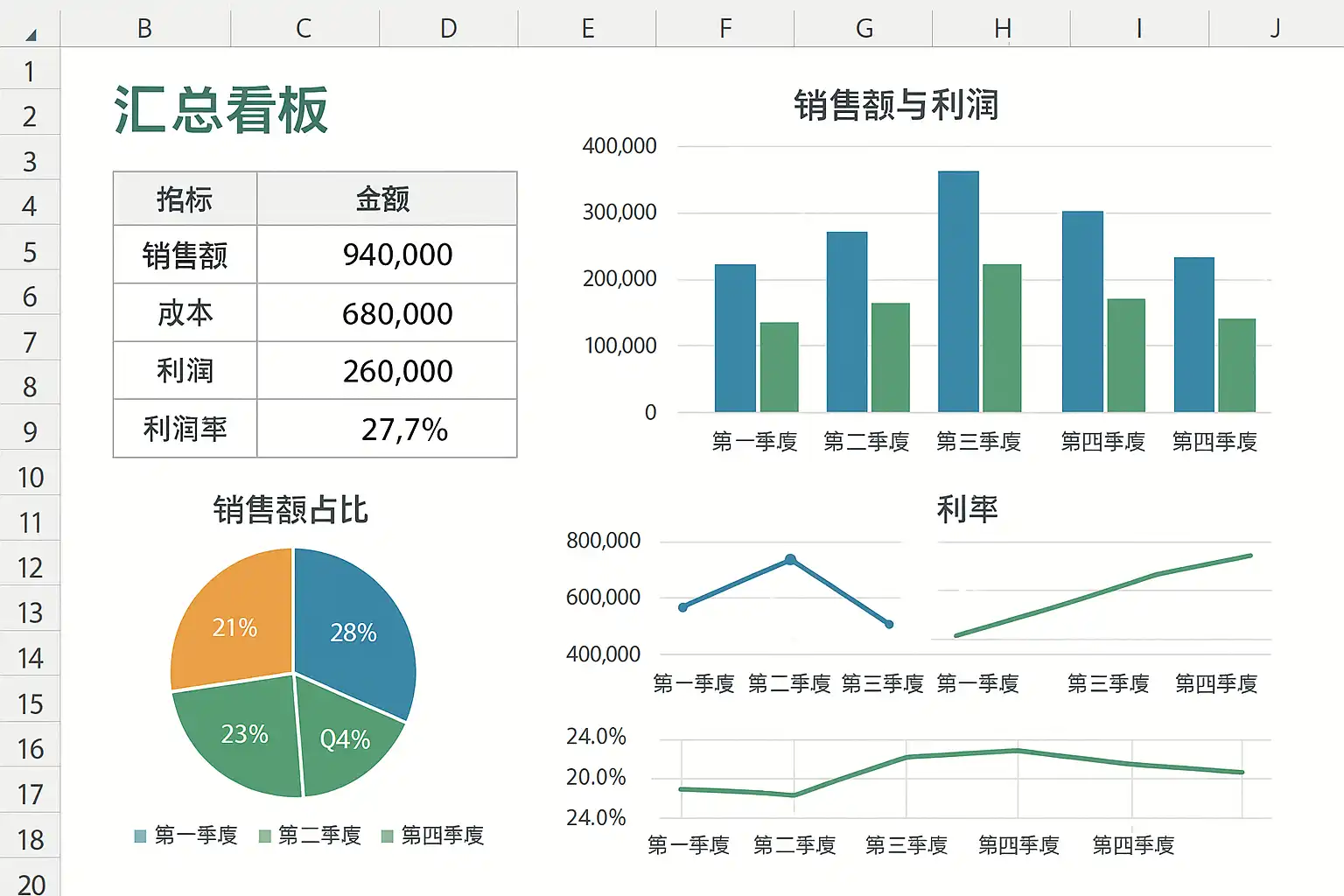Select the 利润率 label cell

tap(185, 429)
